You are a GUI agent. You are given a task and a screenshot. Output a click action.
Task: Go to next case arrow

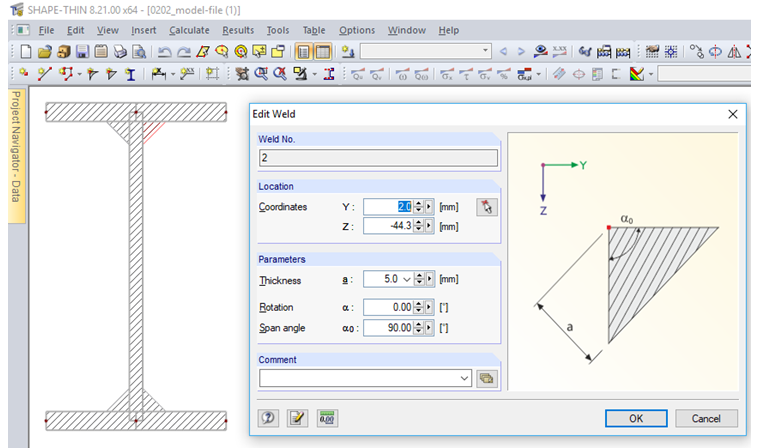[521, 51]
